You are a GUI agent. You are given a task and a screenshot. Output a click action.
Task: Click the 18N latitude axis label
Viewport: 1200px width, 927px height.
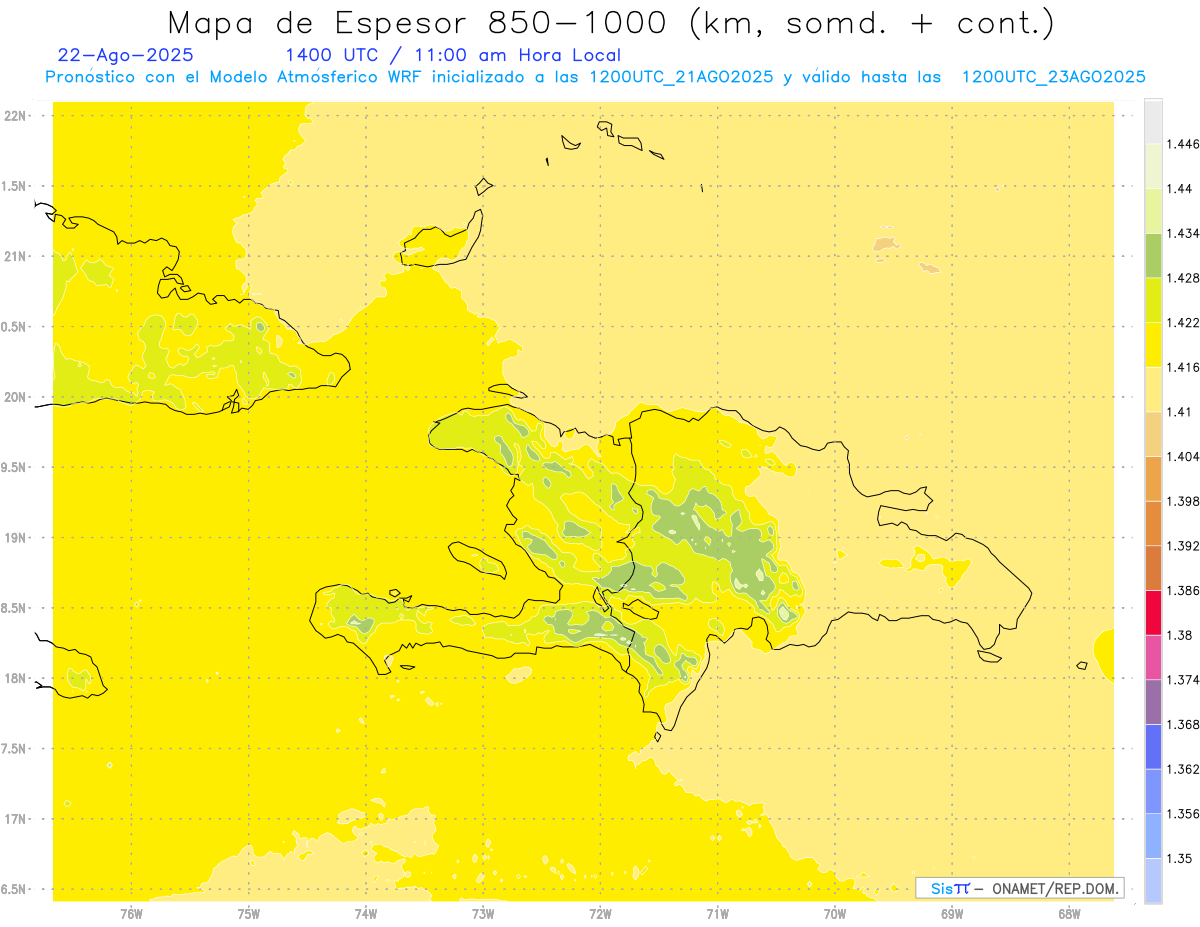(x=16, y=679)
